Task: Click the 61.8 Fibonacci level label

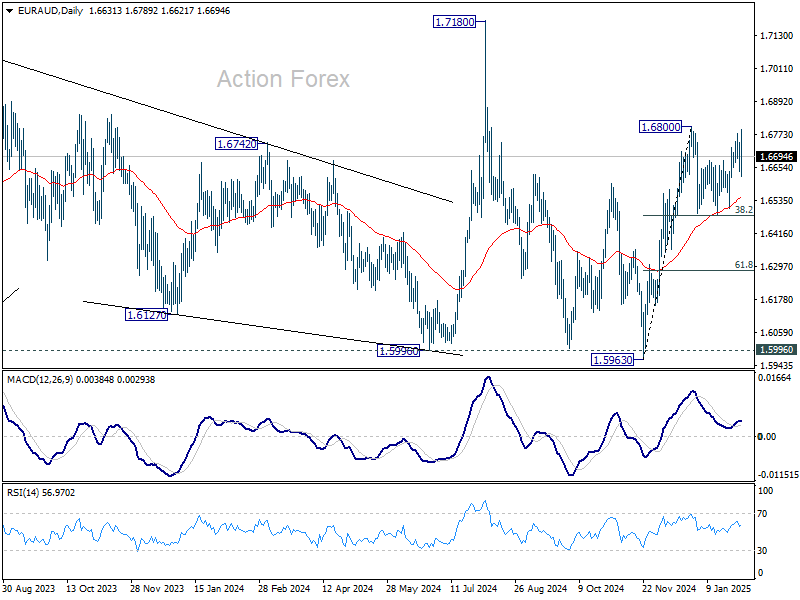Action: point(743,265)
